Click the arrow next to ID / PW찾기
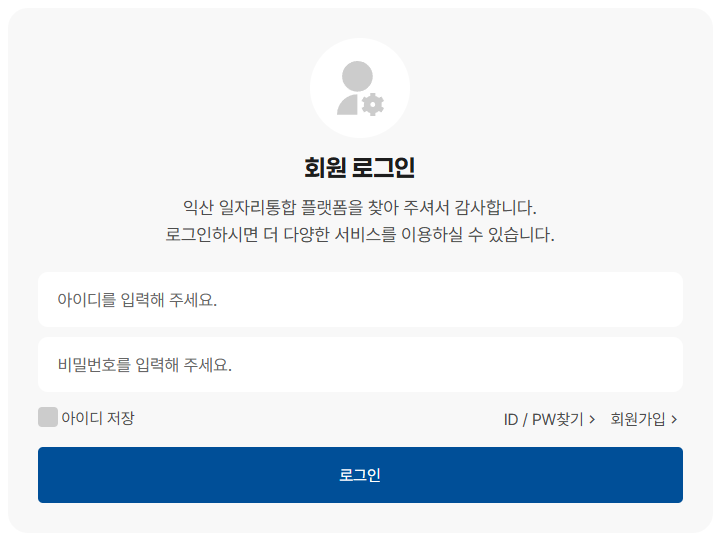Viewport: 720px width, 541px height. click(592, 420)
